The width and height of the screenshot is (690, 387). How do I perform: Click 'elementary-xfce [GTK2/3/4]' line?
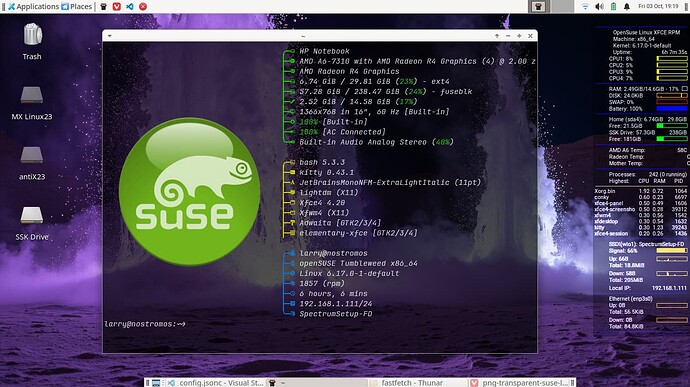point(358,233)
